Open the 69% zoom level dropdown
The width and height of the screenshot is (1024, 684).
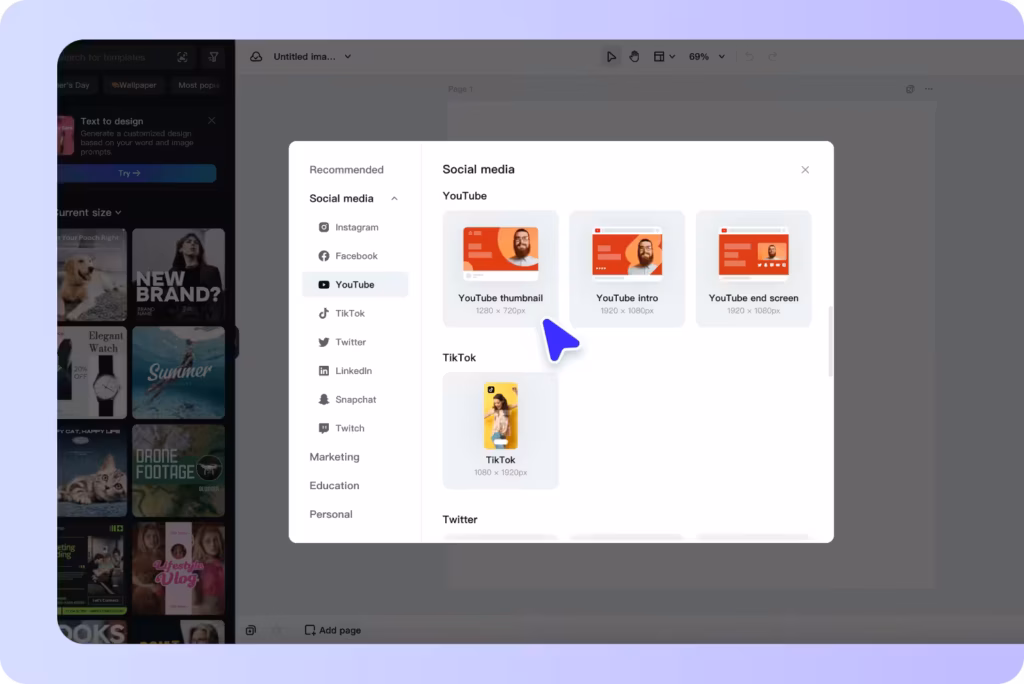(705, 57)
